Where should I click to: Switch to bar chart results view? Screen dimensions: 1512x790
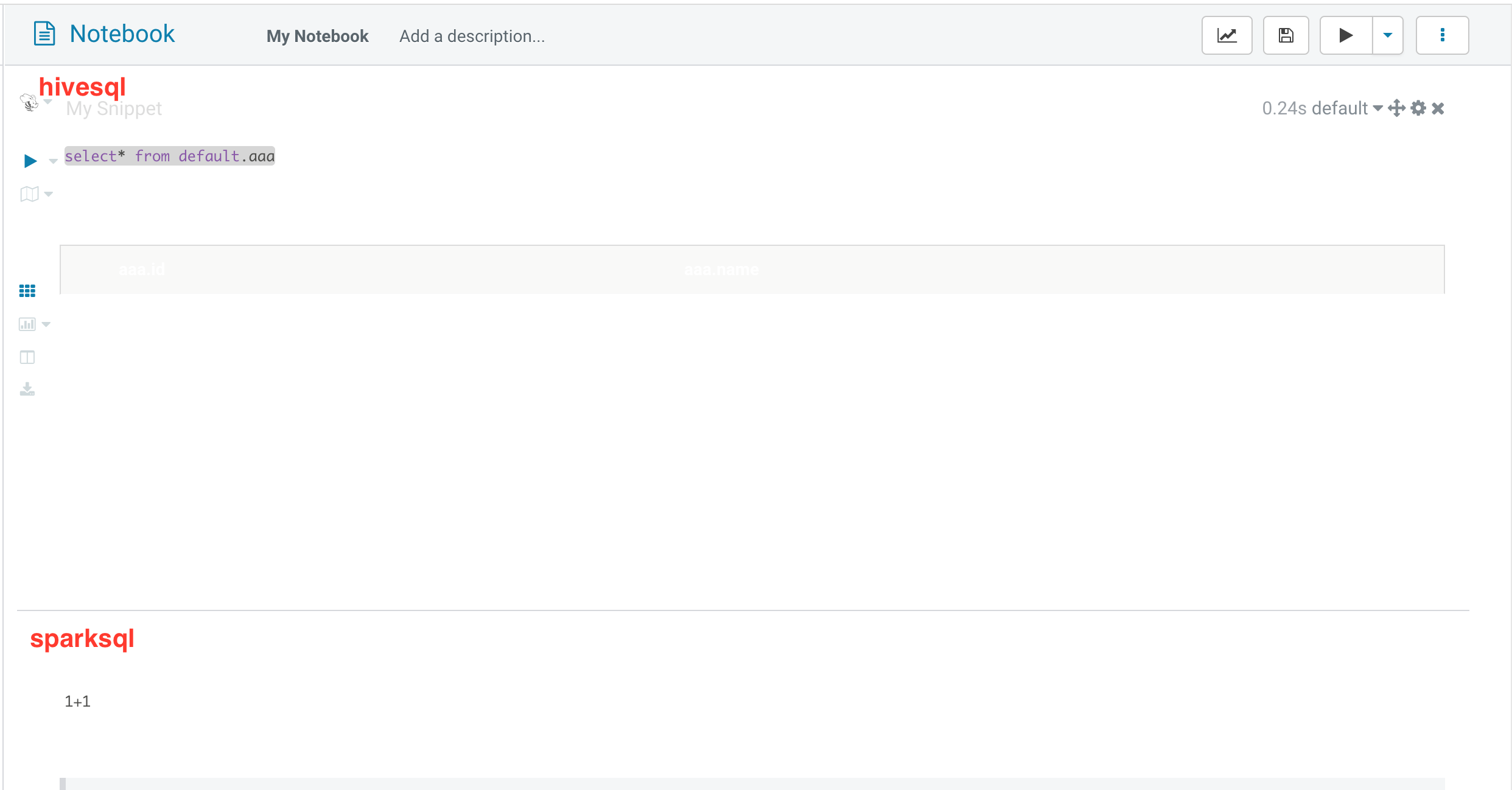click(27, 324)
